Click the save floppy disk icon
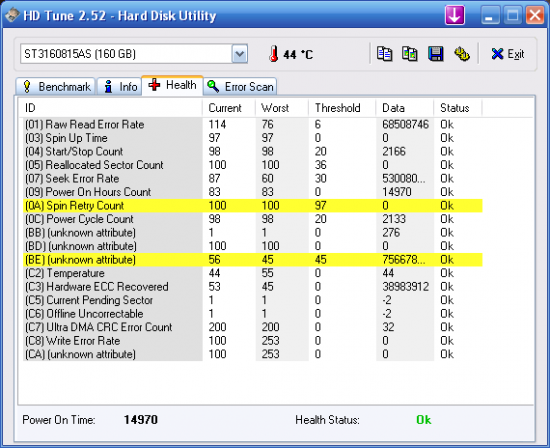 [436, 54]
